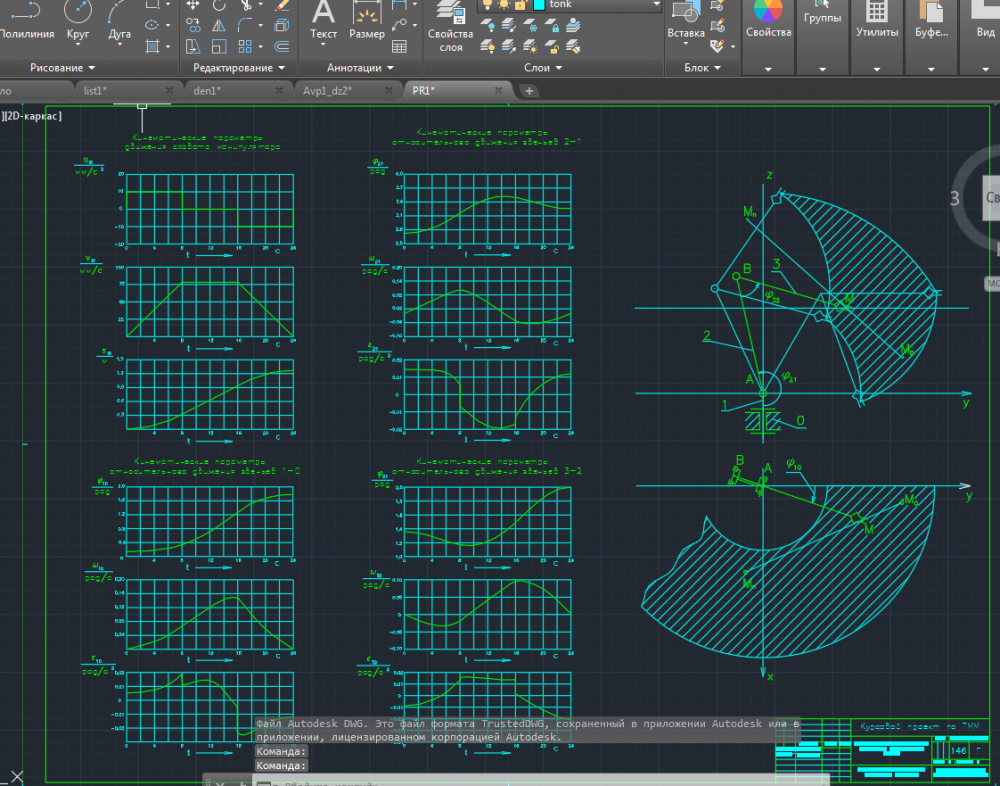This screenshot has width=1000, height=786.
Task: Click the [2D-каркас] visual style label
Action: [x=32, y=116]
